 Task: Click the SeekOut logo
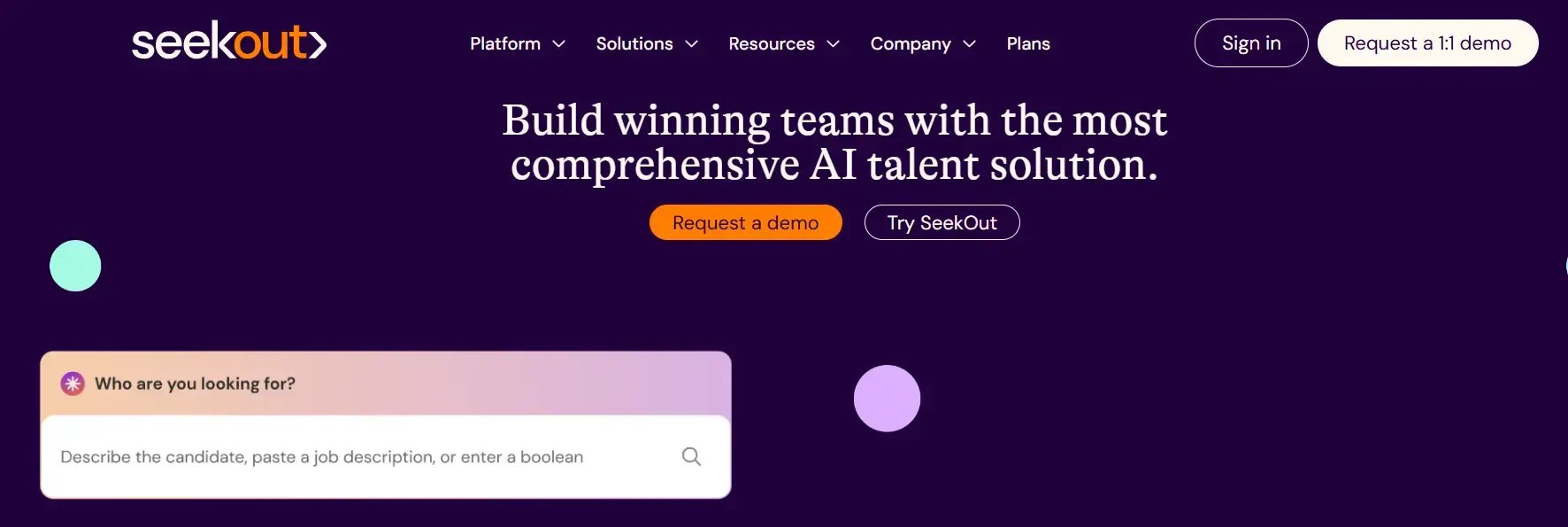[x=229, y=42]
